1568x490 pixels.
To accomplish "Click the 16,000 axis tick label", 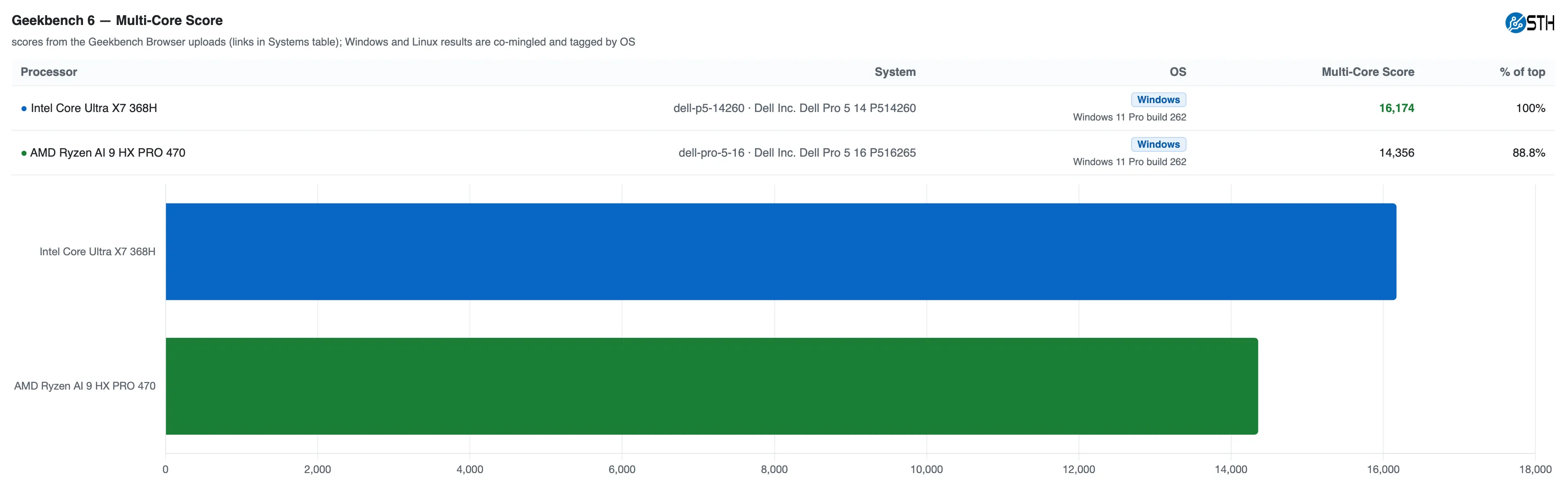I will click(1383, 469).
